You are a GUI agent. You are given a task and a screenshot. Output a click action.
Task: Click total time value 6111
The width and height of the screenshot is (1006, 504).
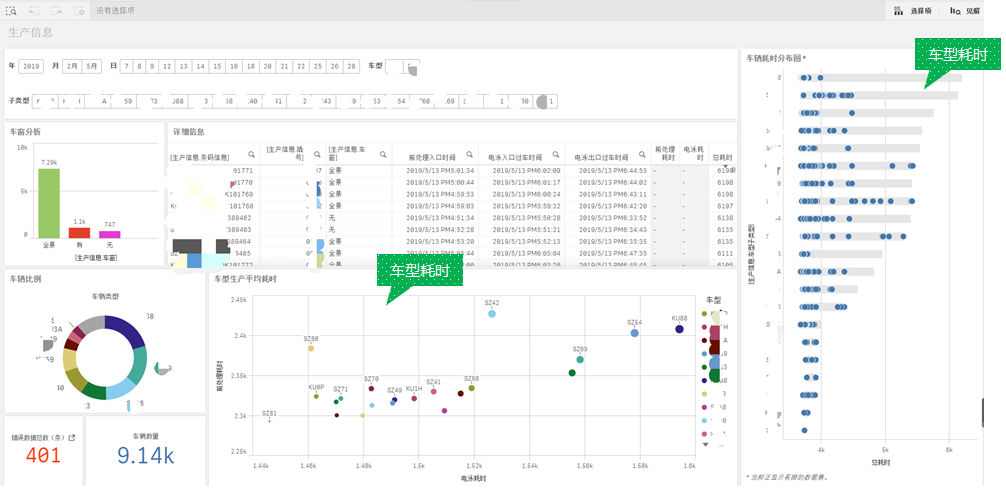point(725,253)
